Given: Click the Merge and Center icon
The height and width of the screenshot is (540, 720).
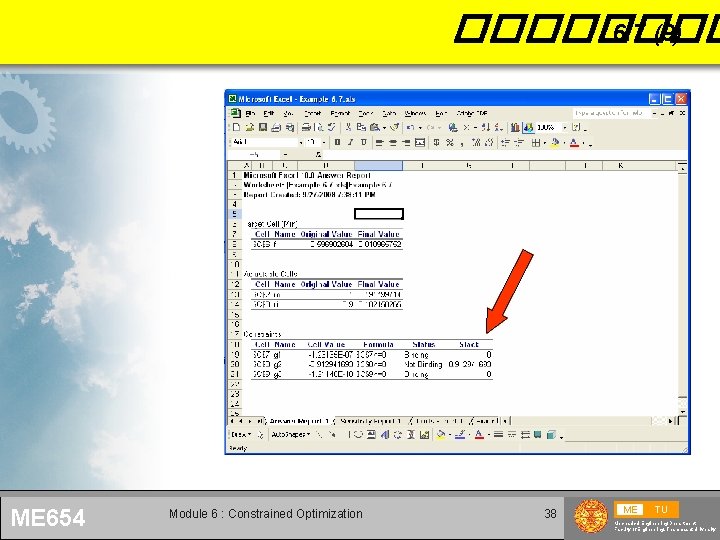Looking at the screenshot, I should coord(420,143).
